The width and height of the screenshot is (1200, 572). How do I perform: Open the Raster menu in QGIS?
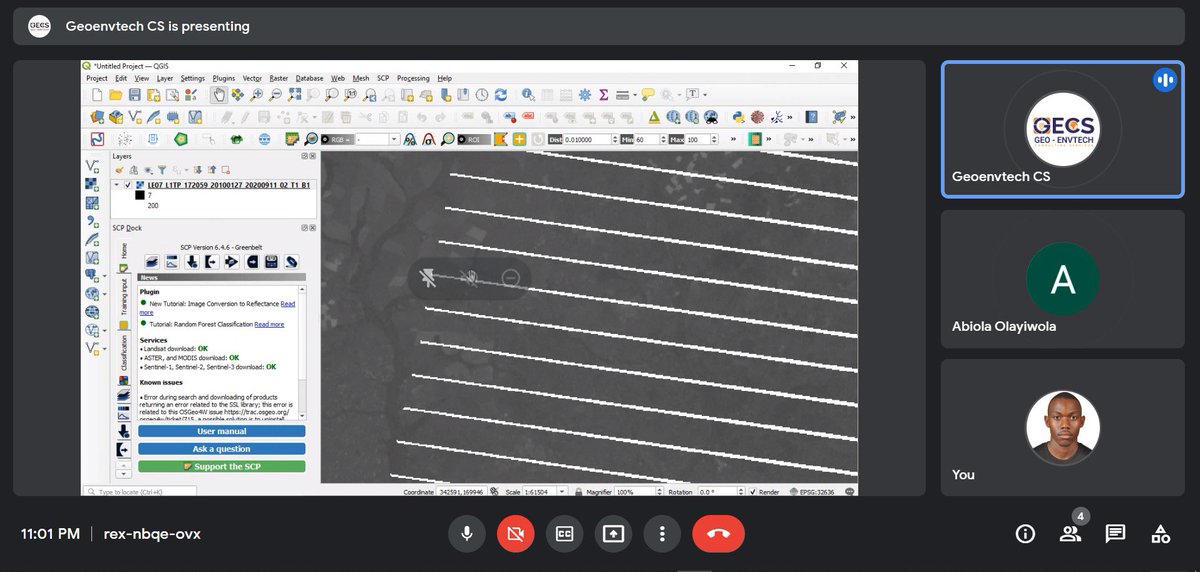[x=279, y=78]
